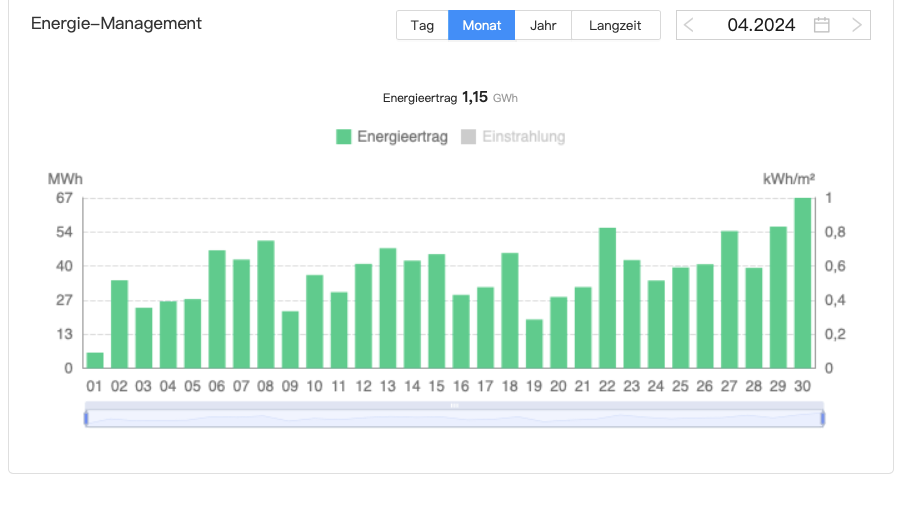Open the calendar icon in date picker
The width and height of the screenshot is (901, 507).
[821, 25]
